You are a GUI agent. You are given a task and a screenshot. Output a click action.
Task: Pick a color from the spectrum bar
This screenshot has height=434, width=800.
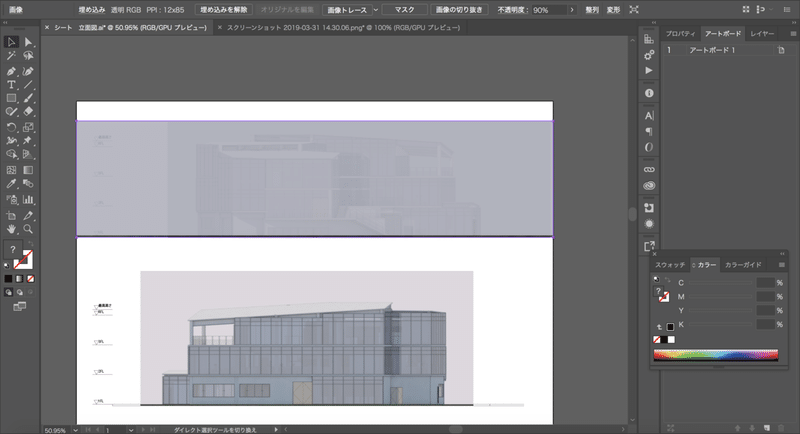pos(716,355)
